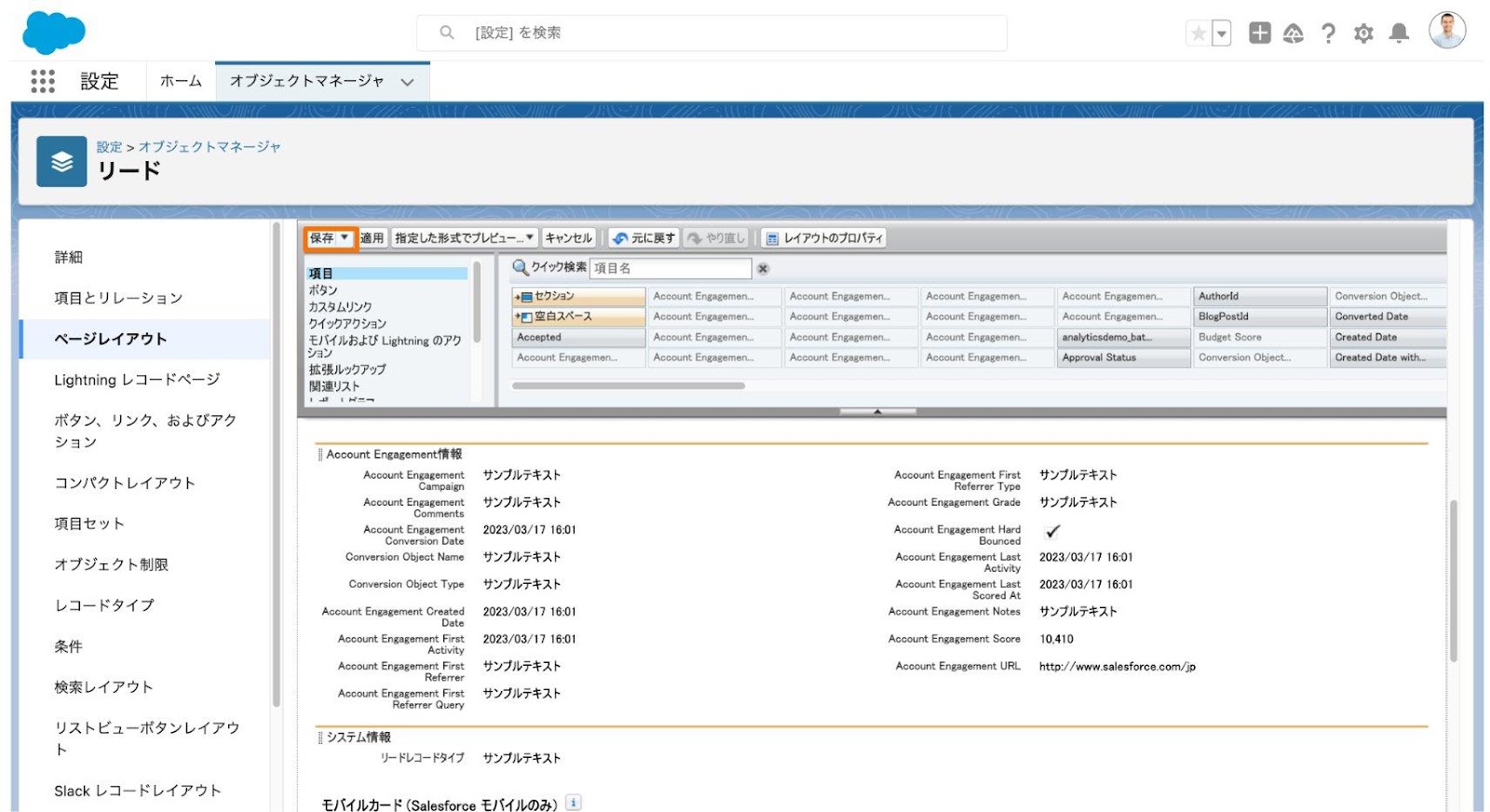Image resolution: width=1490 pixels, height=812 pixels.
Task: Select the Accepted palette field
Action: (578, 337)
